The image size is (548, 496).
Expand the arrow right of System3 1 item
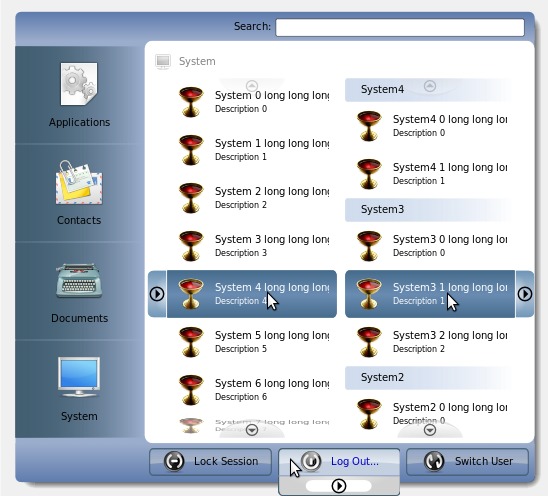pyautogui.click(x=525, y=294)
